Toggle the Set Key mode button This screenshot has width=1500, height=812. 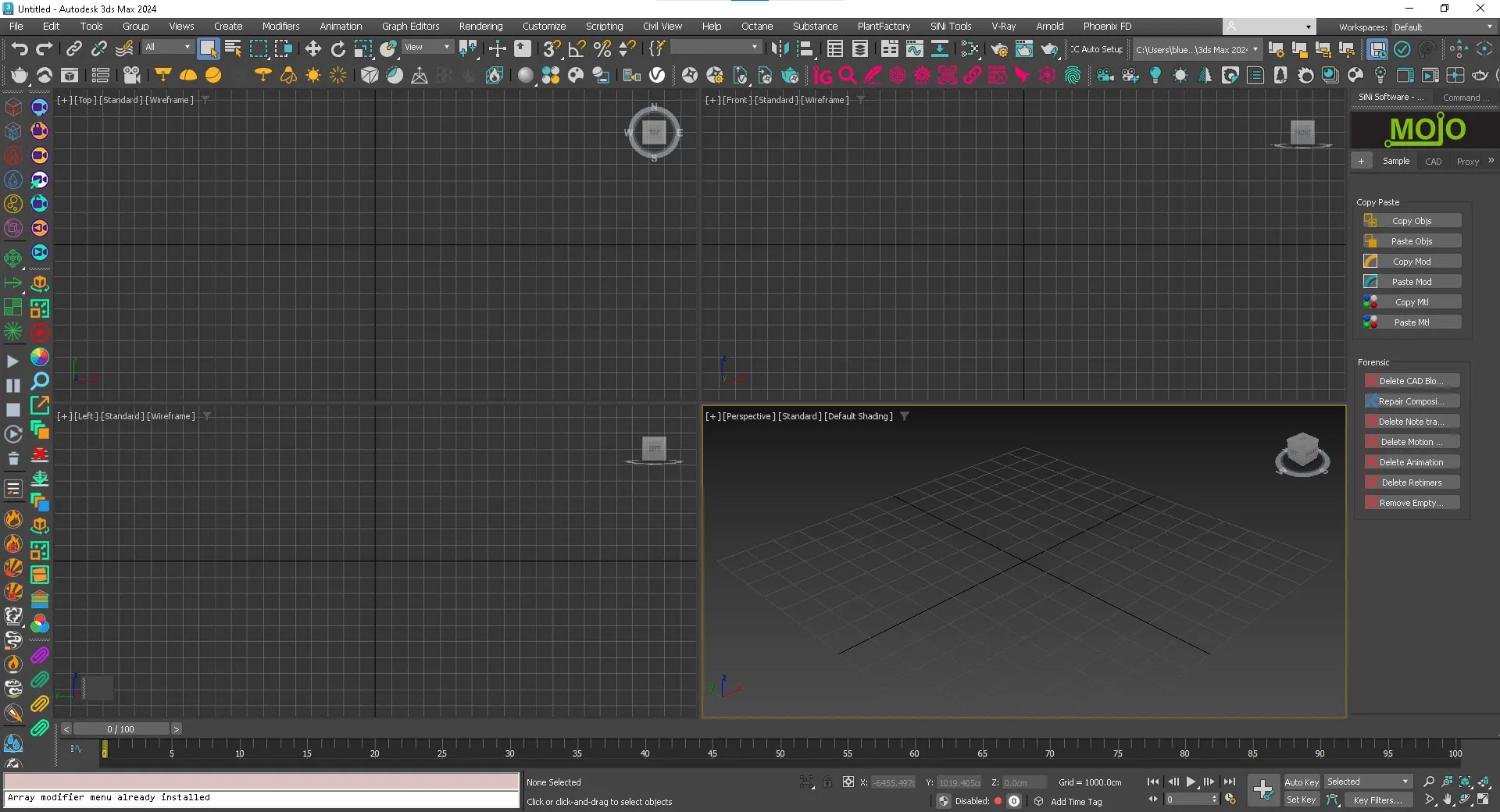coord(1302,800)
